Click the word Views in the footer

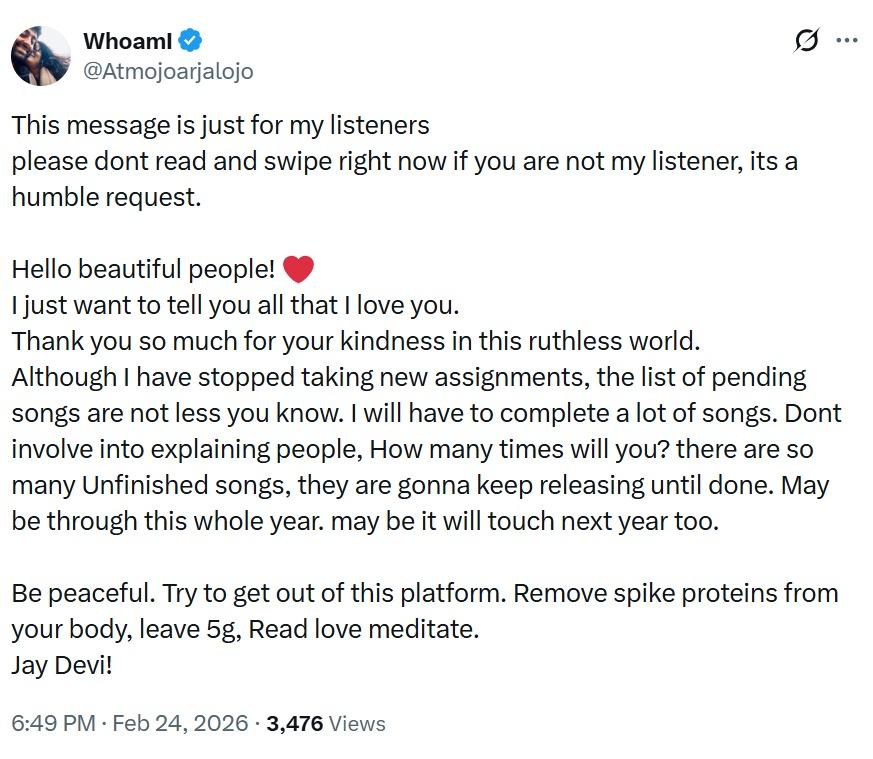(357, 723)
